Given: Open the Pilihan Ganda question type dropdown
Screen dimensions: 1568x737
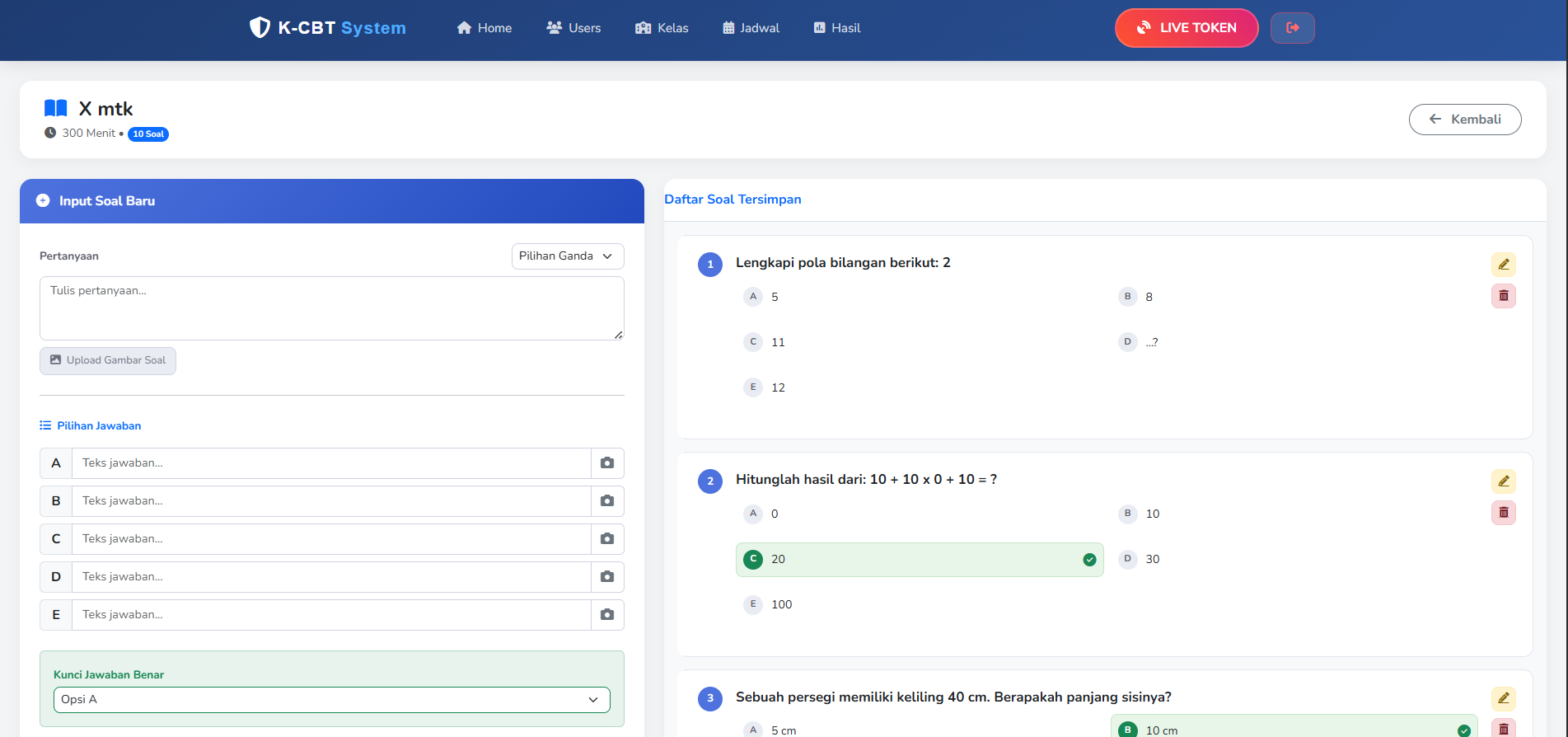Looking at the screenshot, I should tap(567, 256).
